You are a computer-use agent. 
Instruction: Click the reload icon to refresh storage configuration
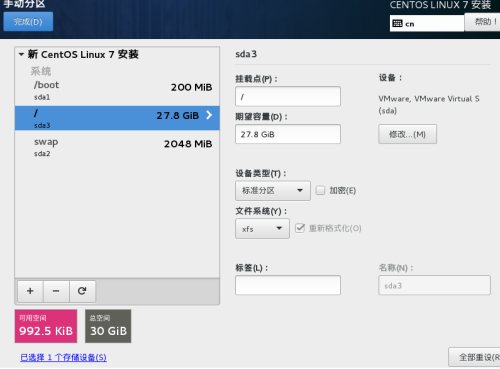(x=82, y=291)
